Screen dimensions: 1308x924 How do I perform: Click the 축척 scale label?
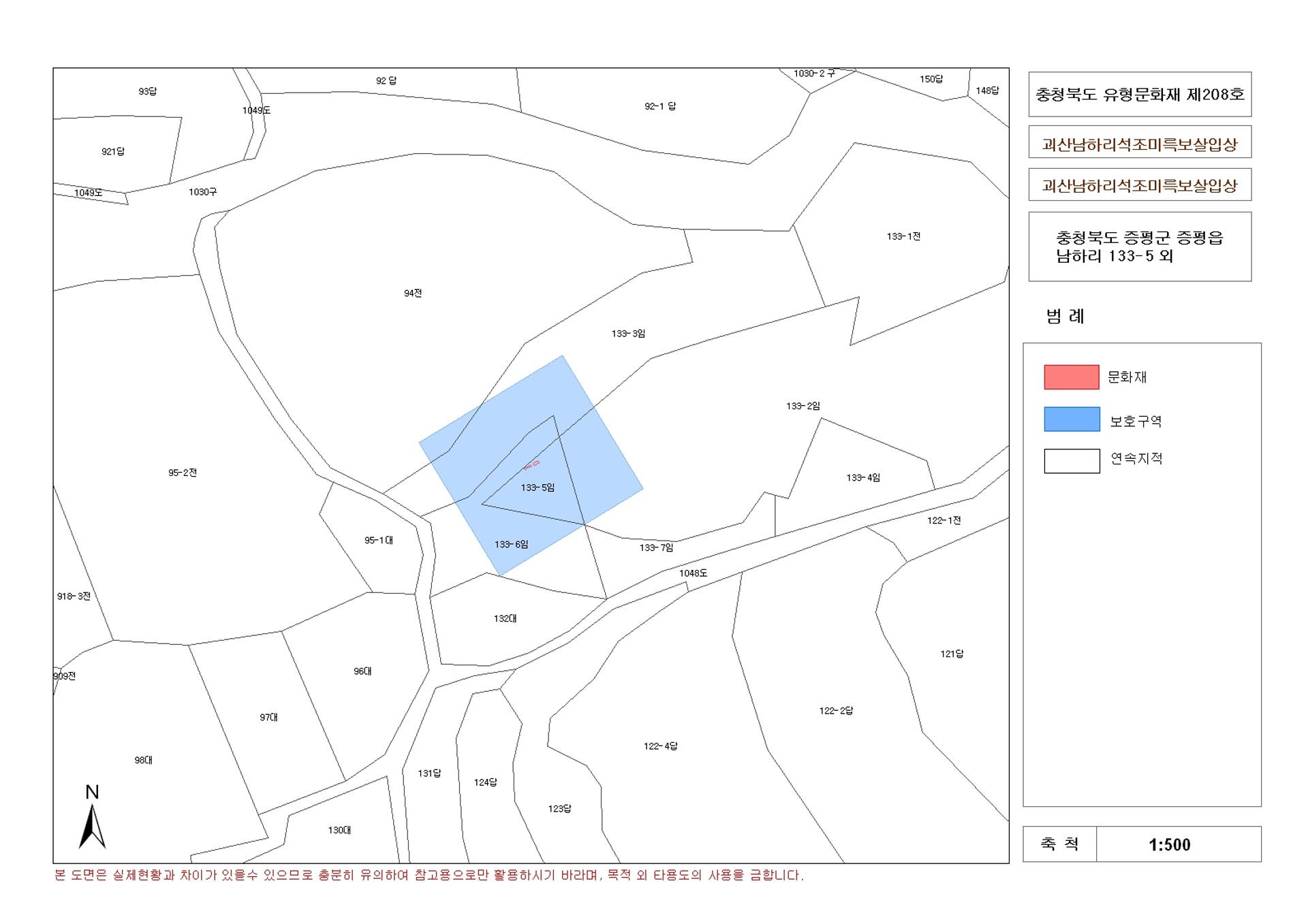click(x=1059, y=844)
